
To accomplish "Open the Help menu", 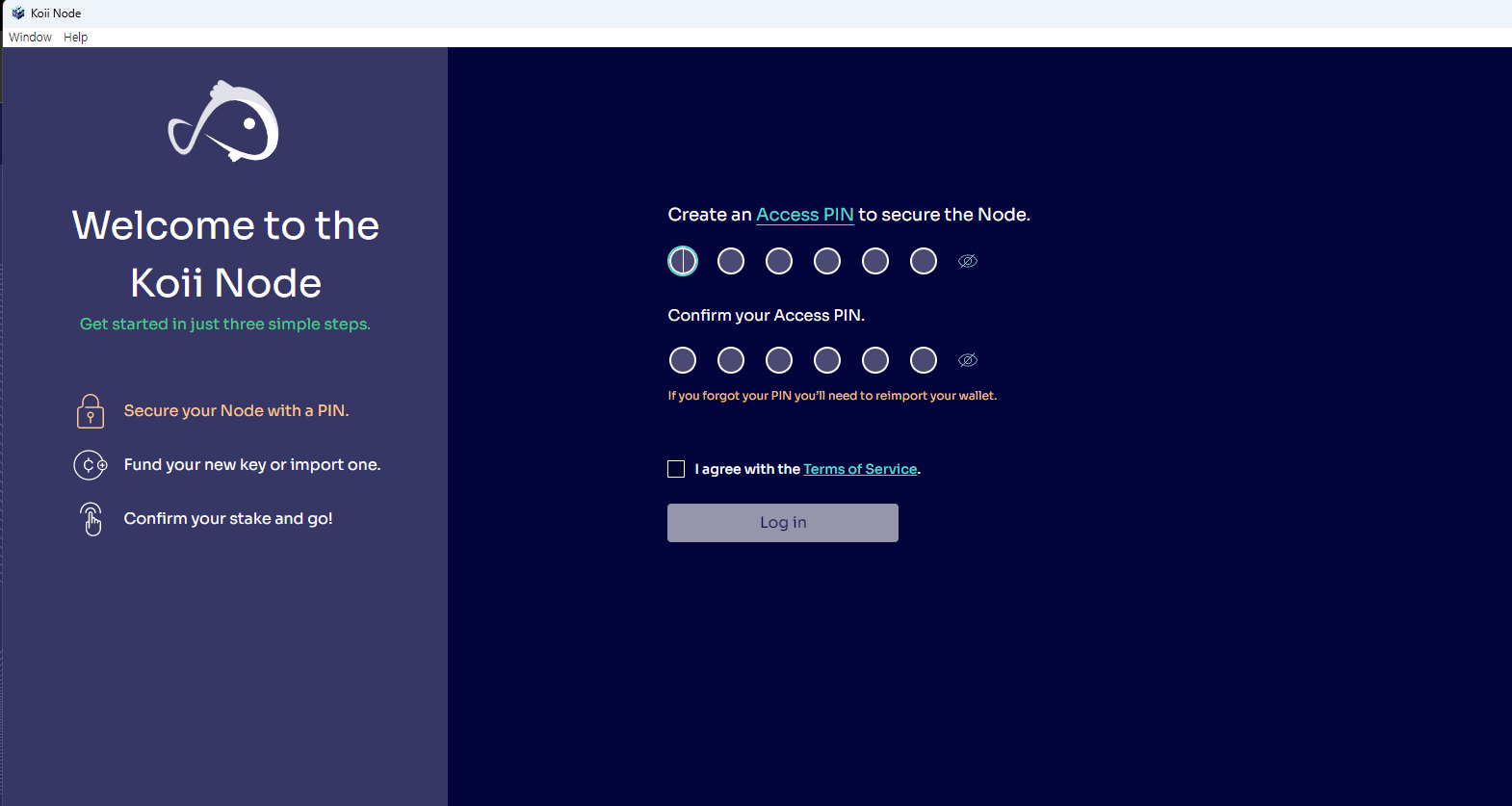I will tap(75, 38).
